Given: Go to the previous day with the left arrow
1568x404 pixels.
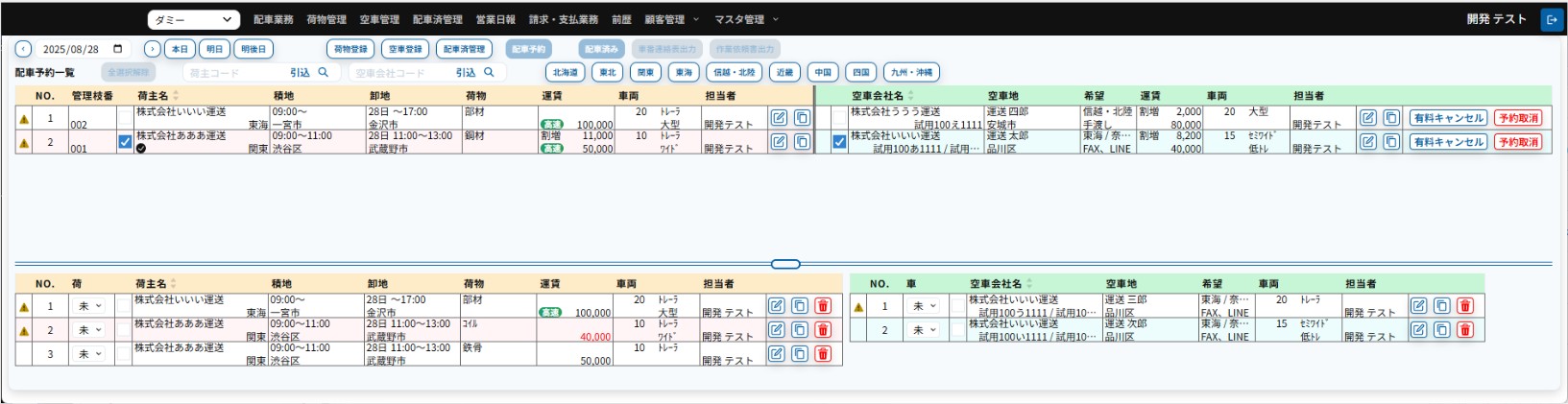Looking at the screenshot, I should click(23, 49).
